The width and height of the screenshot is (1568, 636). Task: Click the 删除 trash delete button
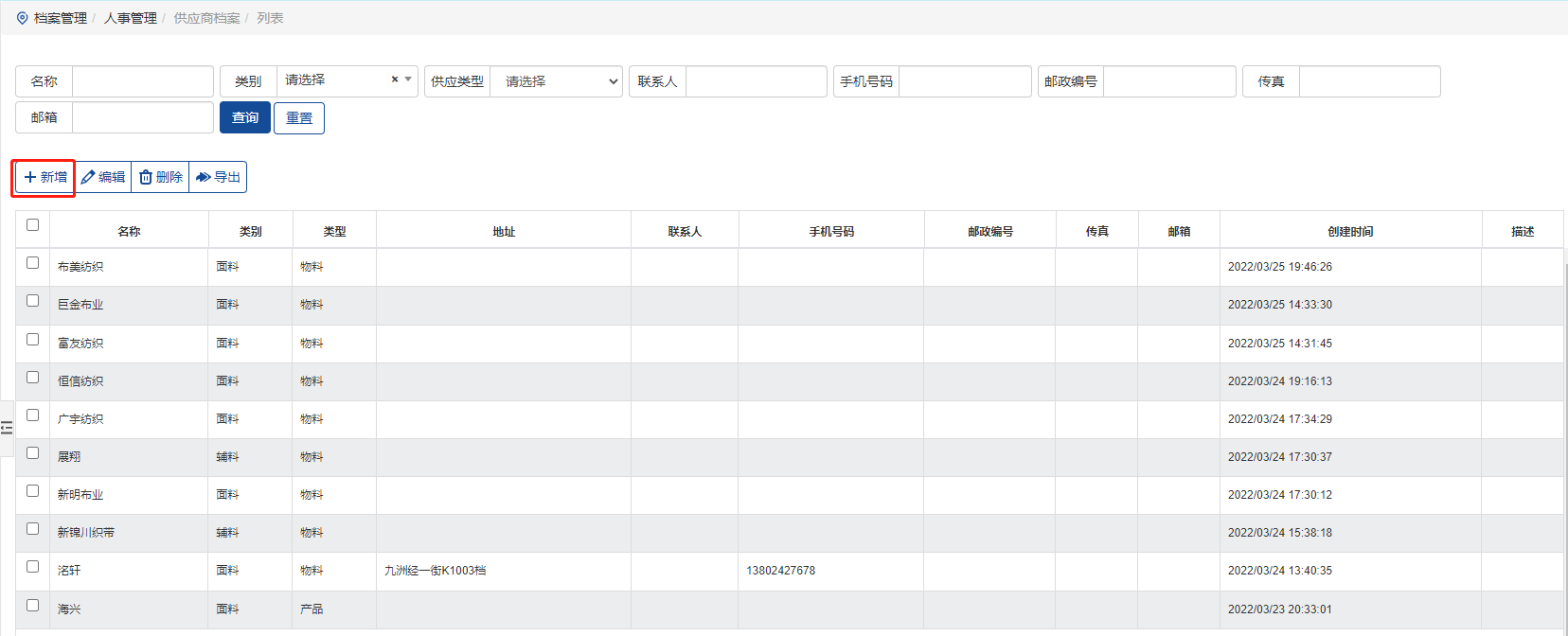pyautogui.click(x=160, y=177)
